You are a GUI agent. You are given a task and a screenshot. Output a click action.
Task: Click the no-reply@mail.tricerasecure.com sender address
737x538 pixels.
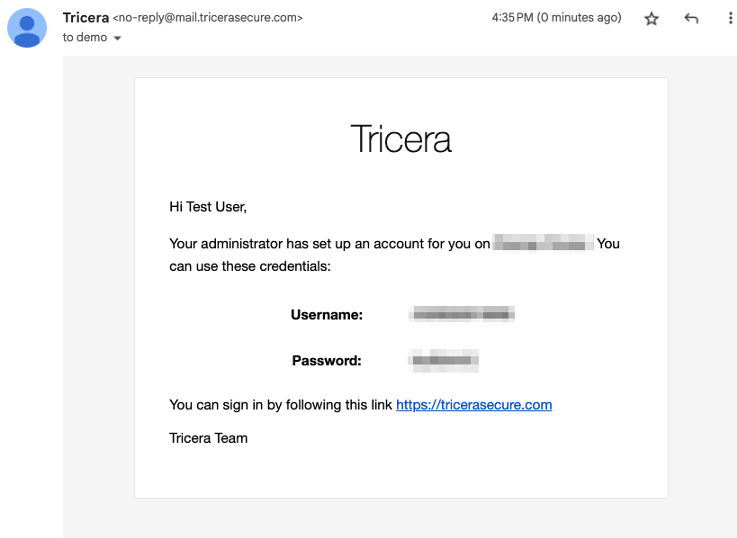coord(208,18)
